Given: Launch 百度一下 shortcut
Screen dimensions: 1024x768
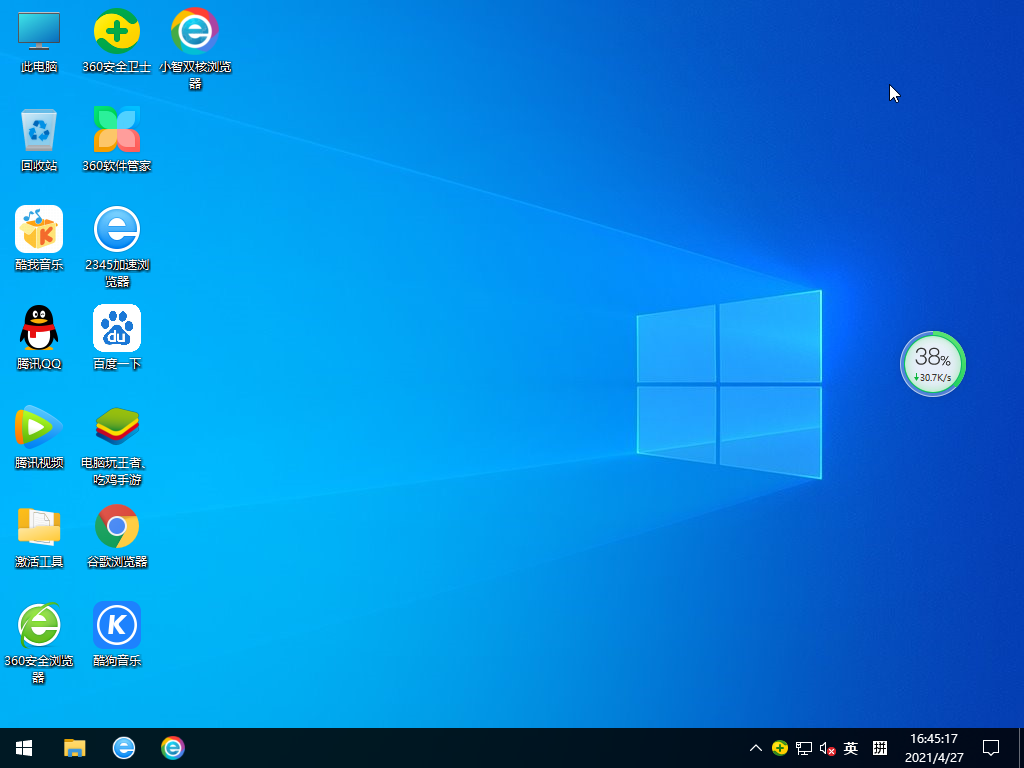Looking at the screenshot, I should pyautogui.click(x=117, y=326).
